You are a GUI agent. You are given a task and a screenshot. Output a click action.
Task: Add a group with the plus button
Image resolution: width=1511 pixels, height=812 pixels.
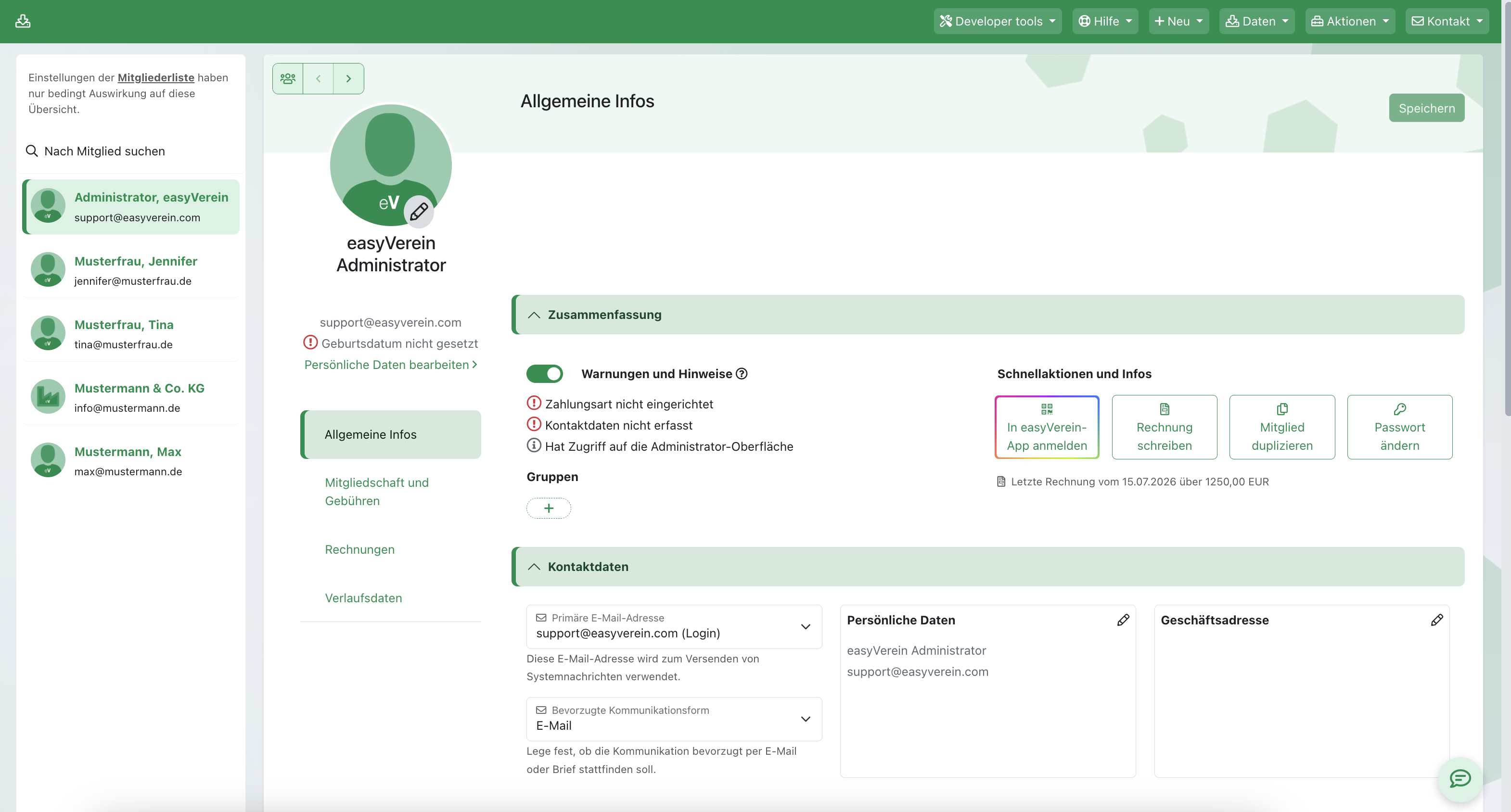pos(549,508)
